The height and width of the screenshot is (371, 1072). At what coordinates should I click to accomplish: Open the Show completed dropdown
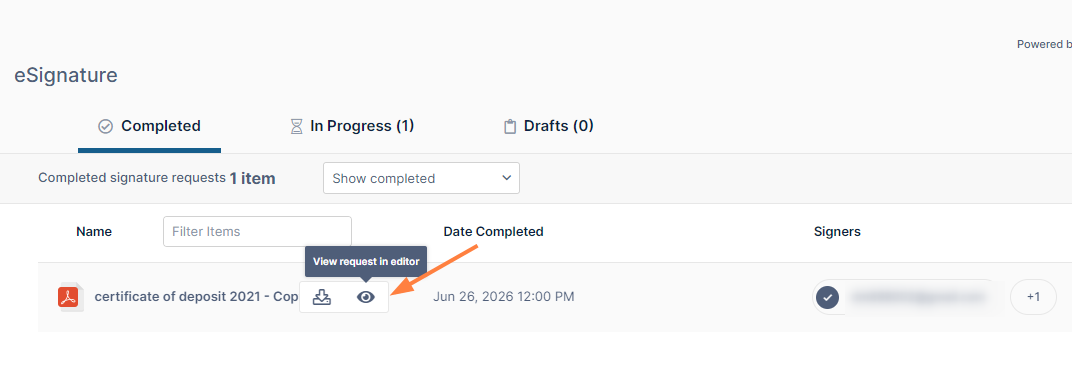(421, 178)
